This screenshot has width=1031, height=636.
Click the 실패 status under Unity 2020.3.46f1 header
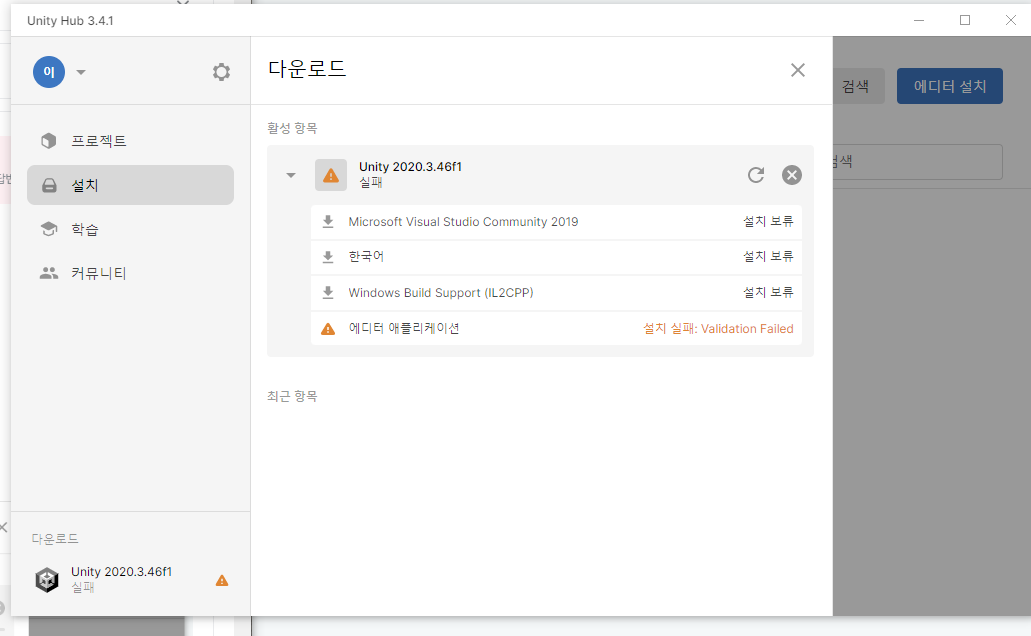point(371,182)
